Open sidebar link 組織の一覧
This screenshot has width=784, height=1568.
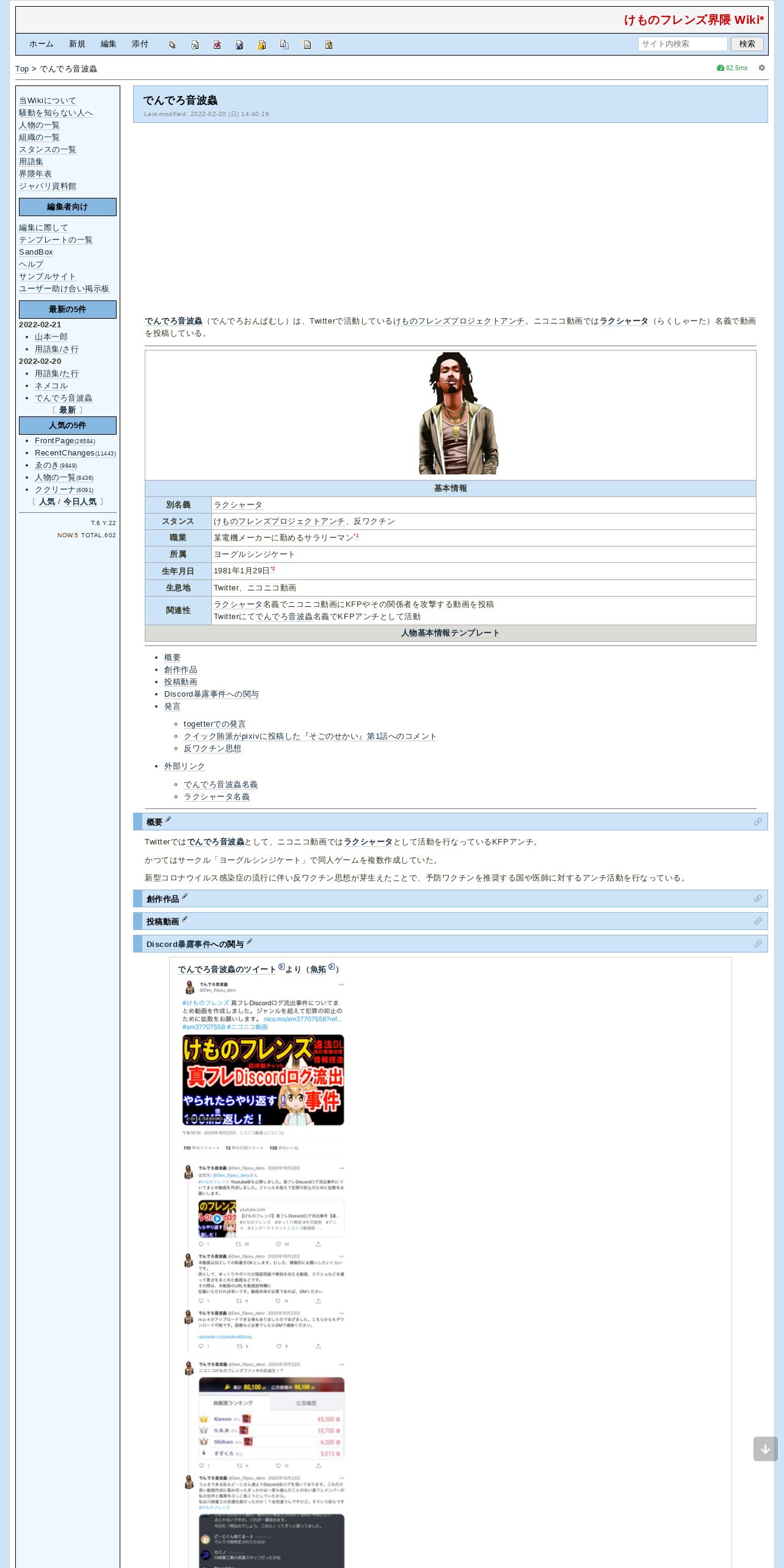click(x=39, y=137)
